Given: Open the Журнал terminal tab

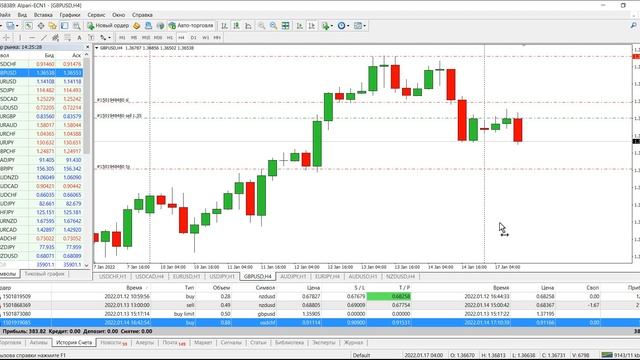Looking at the screenshot, I should (353, 343).
